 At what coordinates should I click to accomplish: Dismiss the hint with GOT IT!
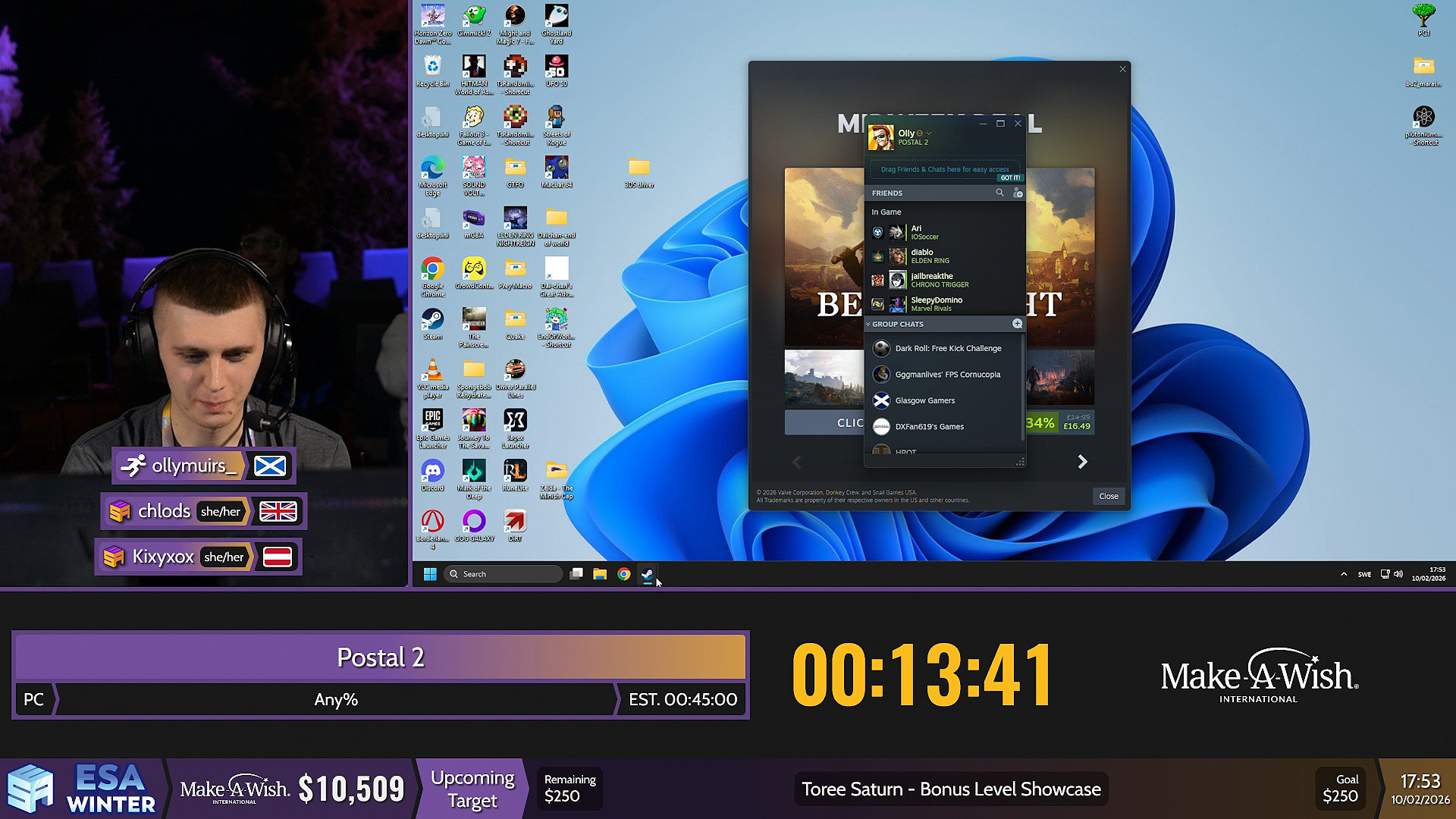coord(1010,177)
